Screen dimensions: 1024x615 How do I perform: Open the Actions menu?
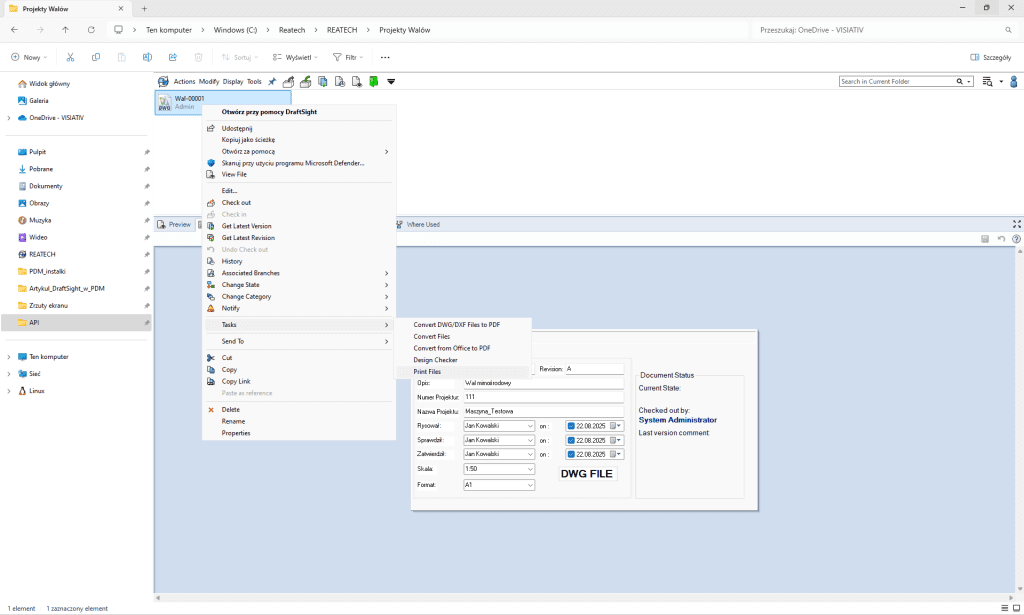[x=184, y=82]
